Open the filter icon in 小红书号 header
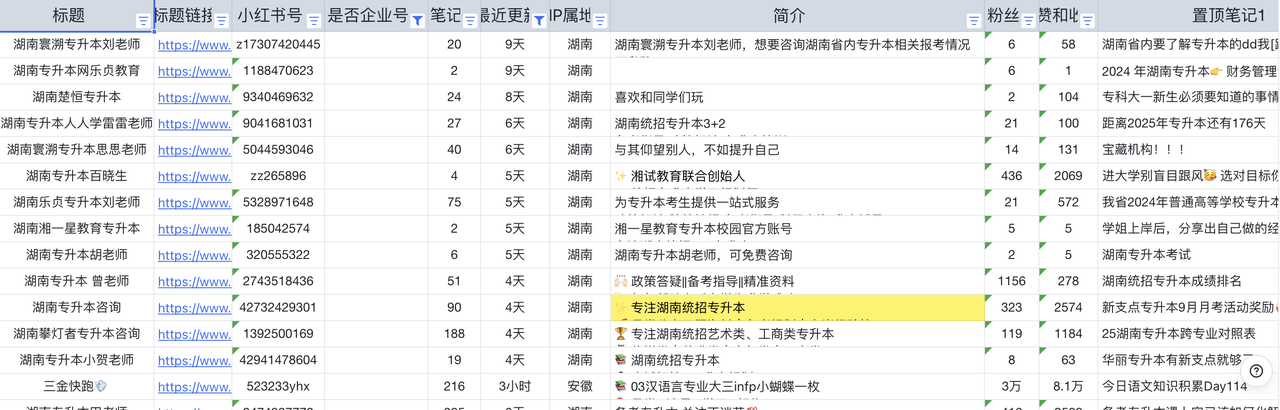The width and height of the screenshot is (1280, 410). (314, 20)
